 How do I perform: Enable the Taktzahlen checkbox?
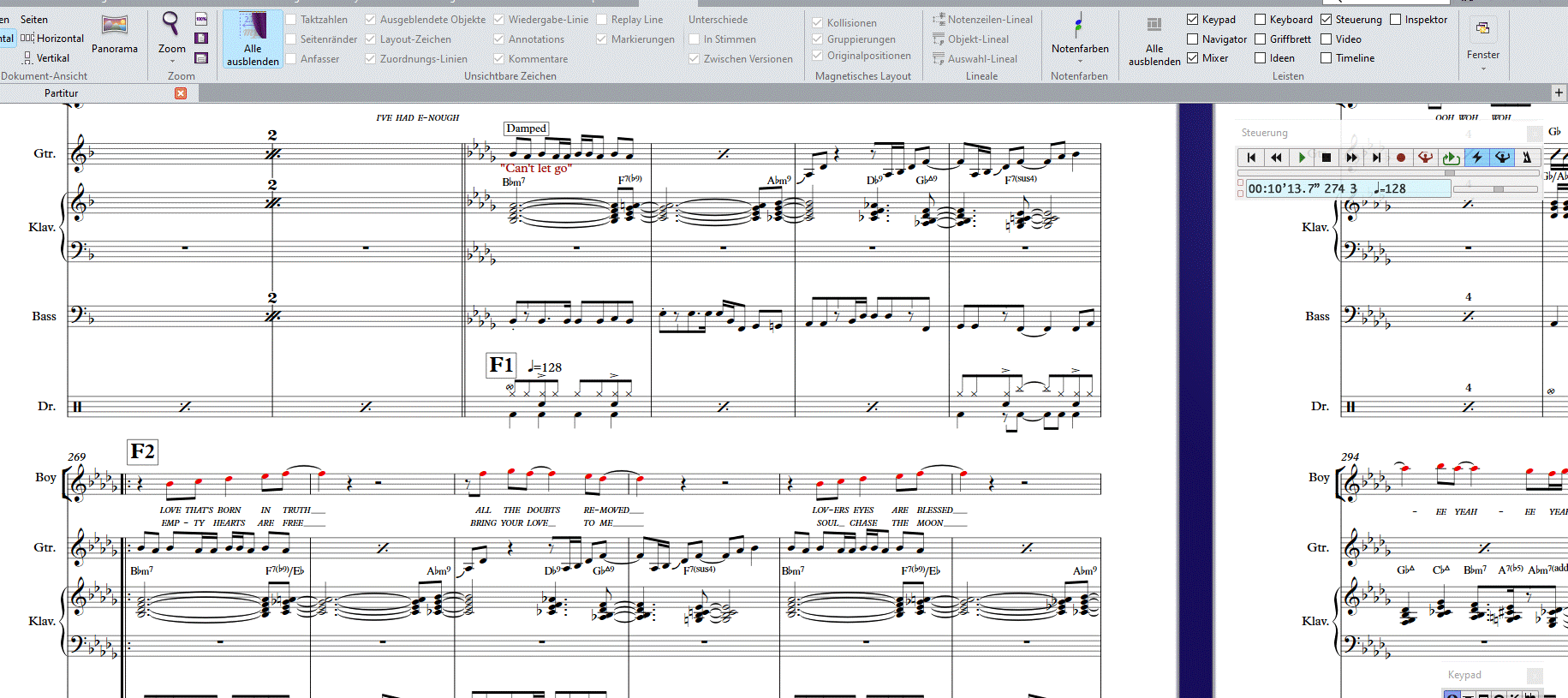pos(291,20)
